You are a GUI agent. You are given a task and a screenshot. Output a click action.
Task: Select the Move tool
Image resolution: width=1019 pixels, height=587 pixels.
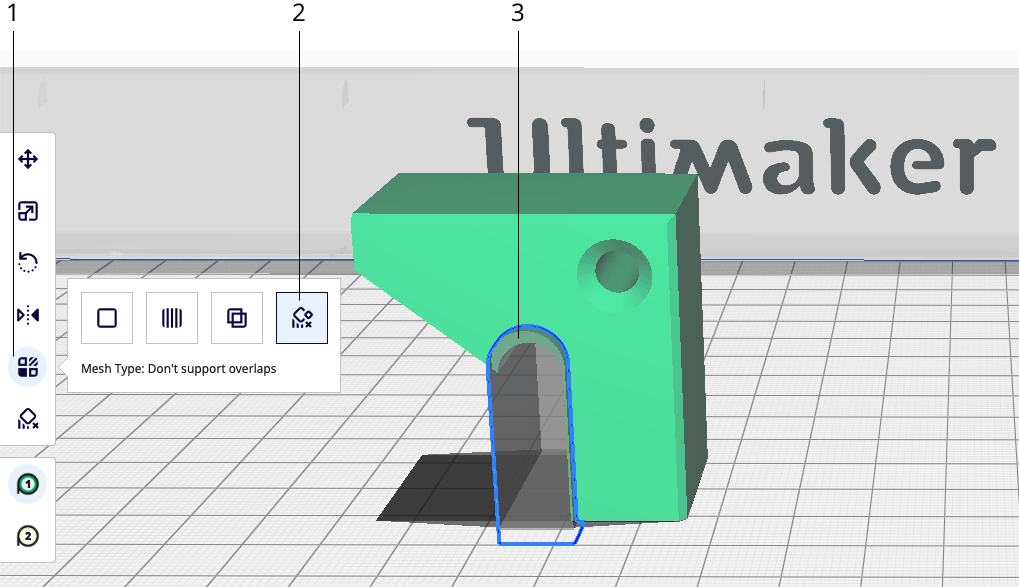tap(27, 158)
